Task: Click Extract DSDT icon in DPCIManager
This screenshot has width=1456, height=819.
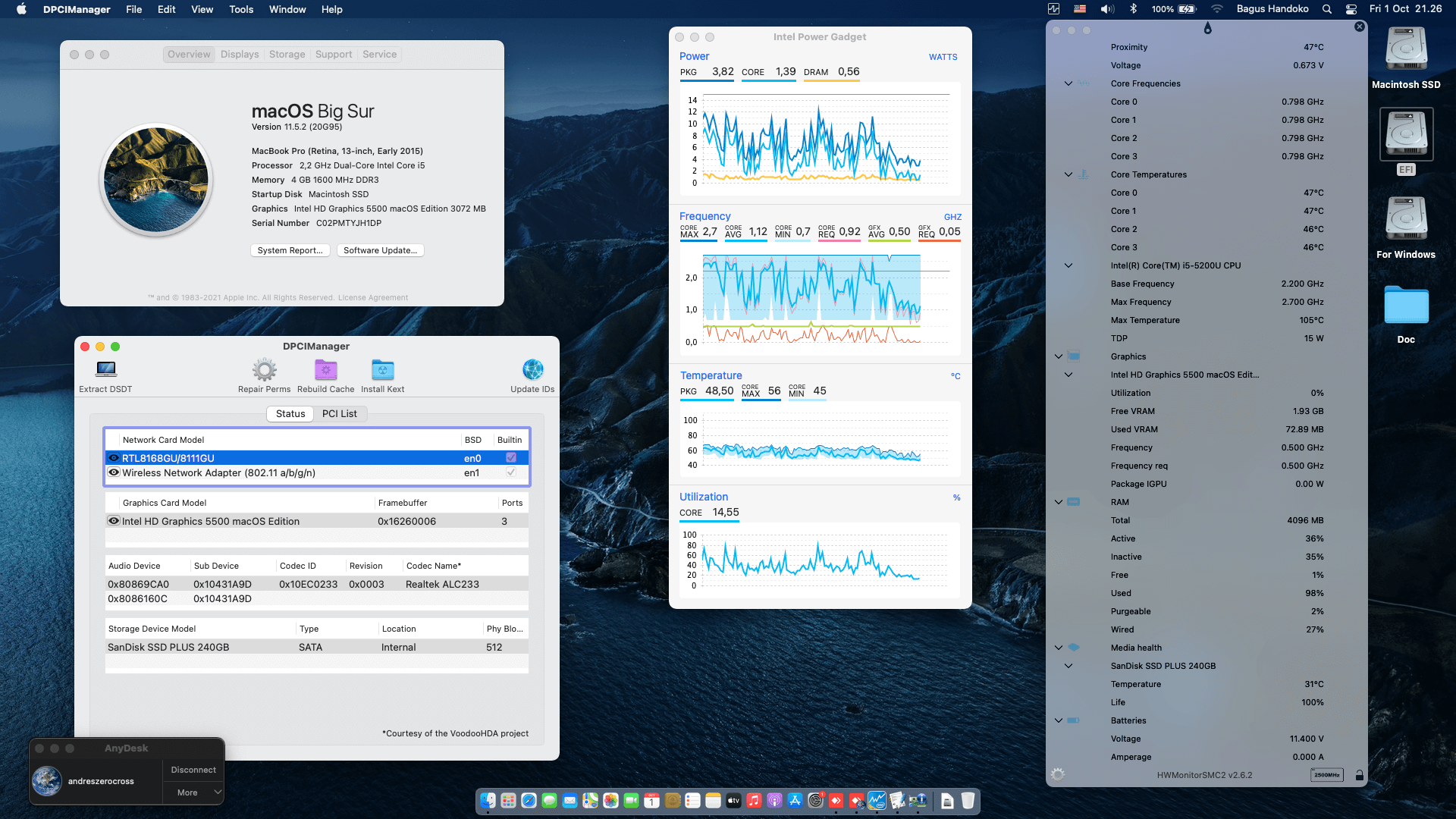Action: pos(106,369)
